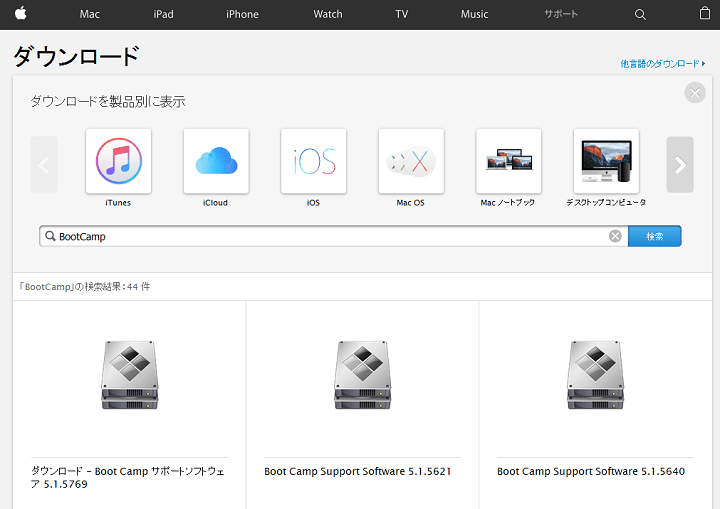The width and height of the screenshot is (720, 509).
Task: Show next products with right chevron
Action: [x=680, y=164]
